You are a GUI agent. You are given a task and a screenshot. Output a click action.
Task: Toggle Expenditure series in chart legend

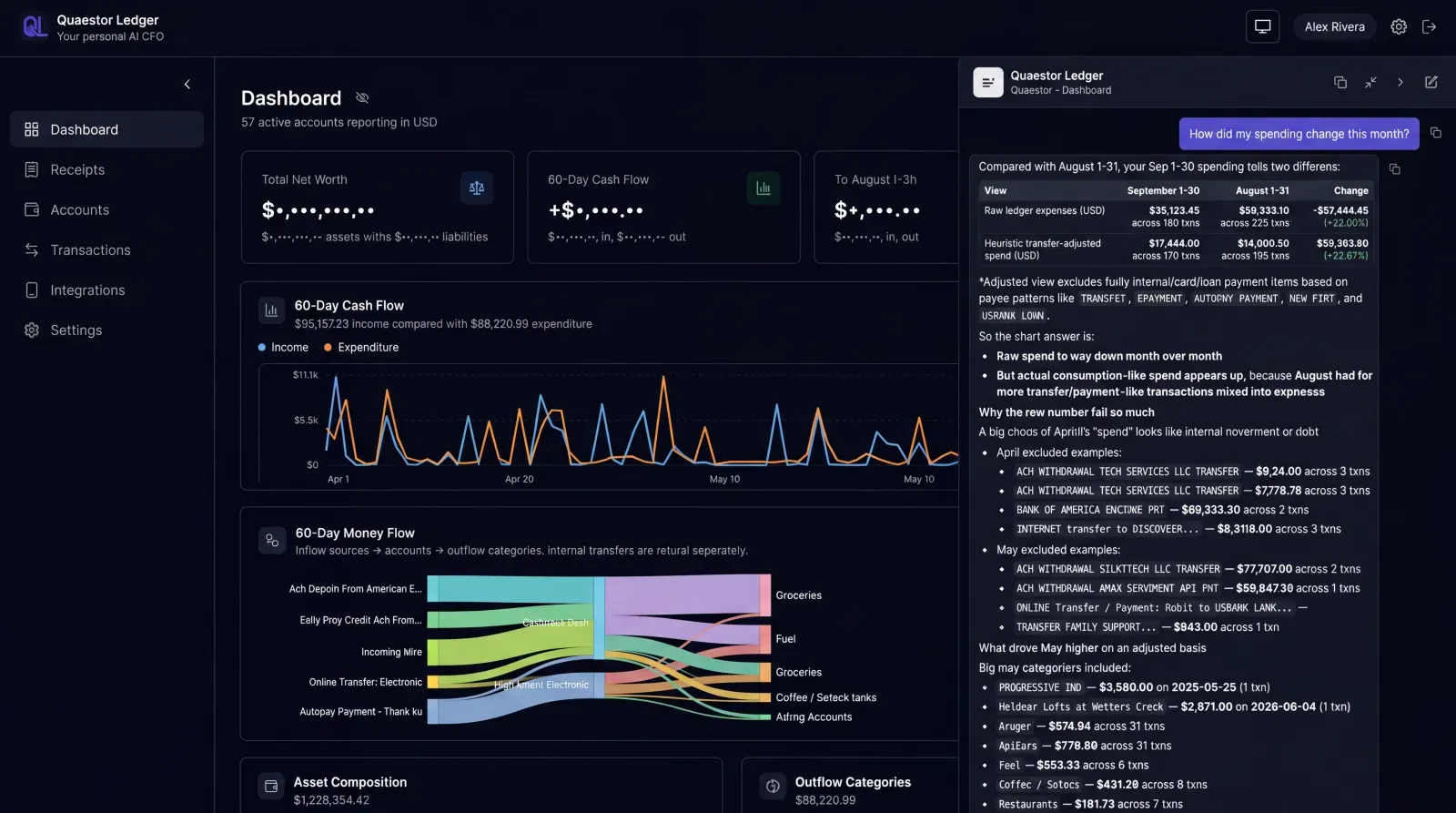click(361, 347)
